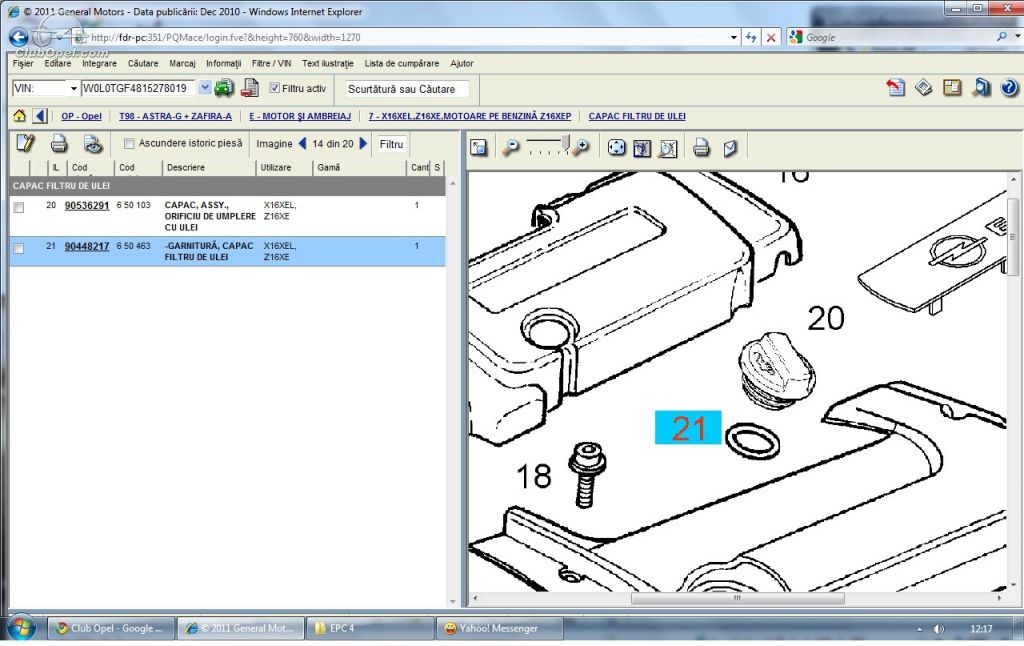Click the Google search box in browser
Screen dimensions: 1024x646
899,37
